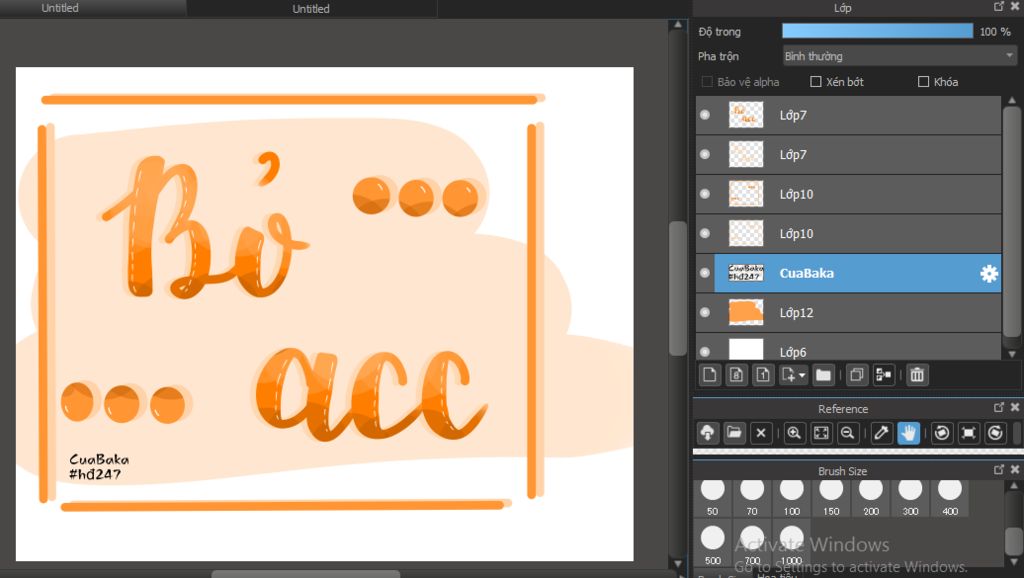Switch to the first Untitled tab
The image size is (1024, 578).
pos(60,8)
